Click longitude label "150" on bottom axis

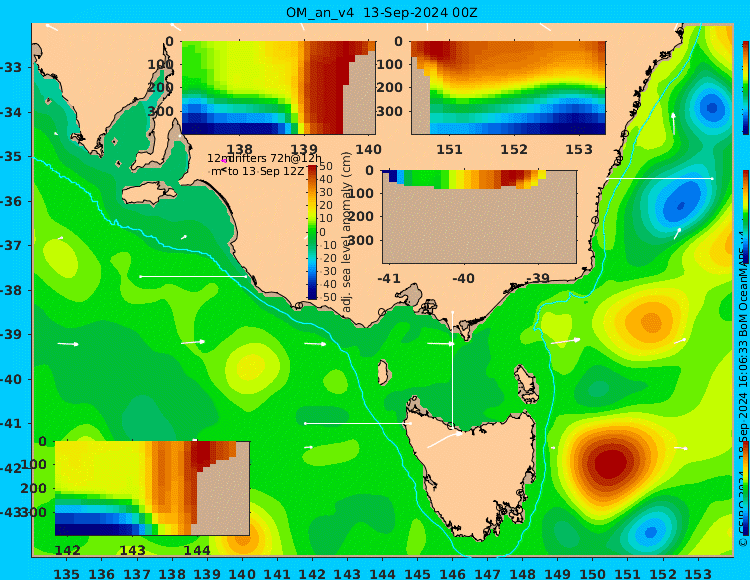(x=593, y=573)
